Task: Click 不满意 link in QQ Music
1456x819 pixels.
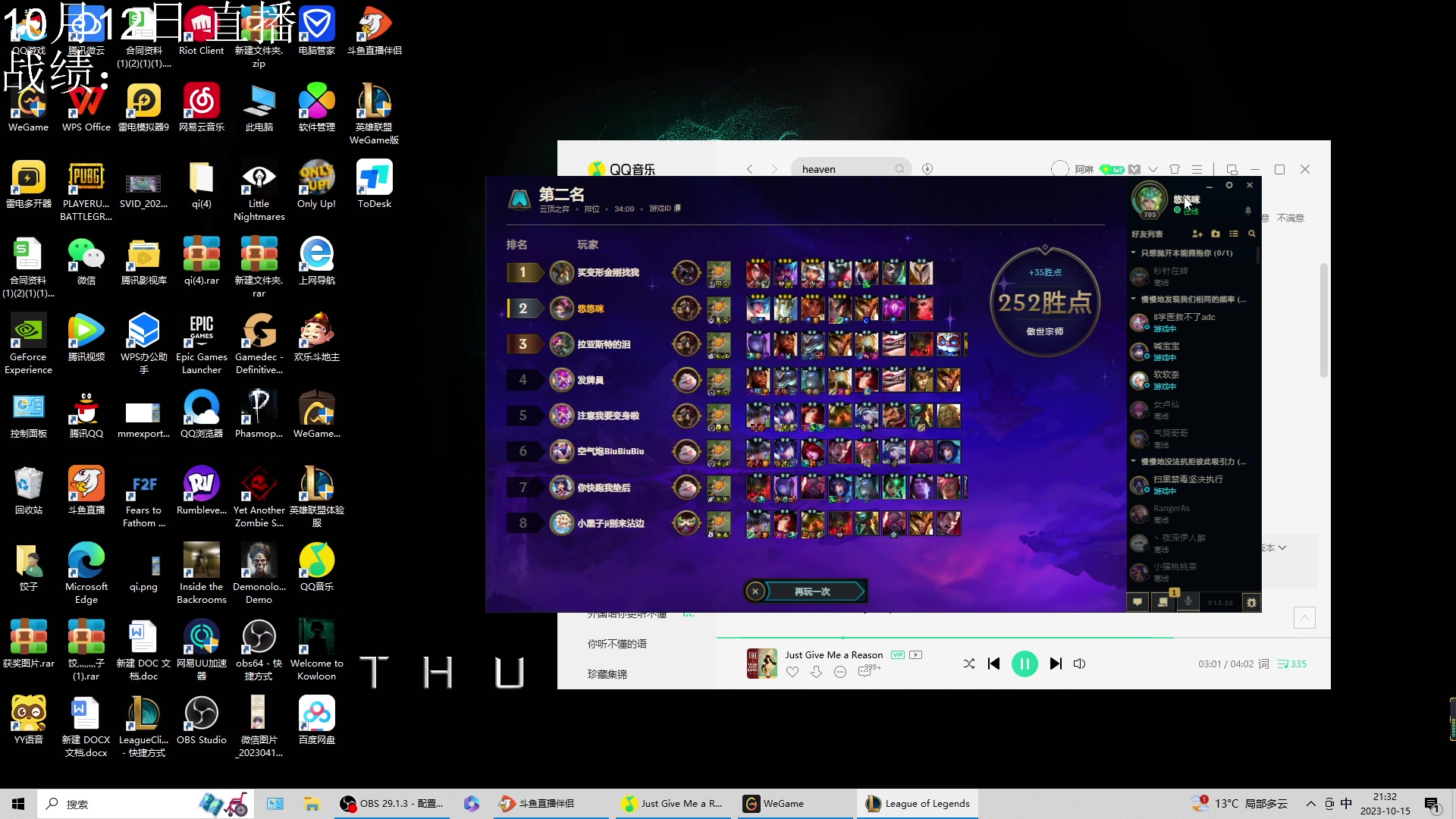Action: tap(1291, 218)
